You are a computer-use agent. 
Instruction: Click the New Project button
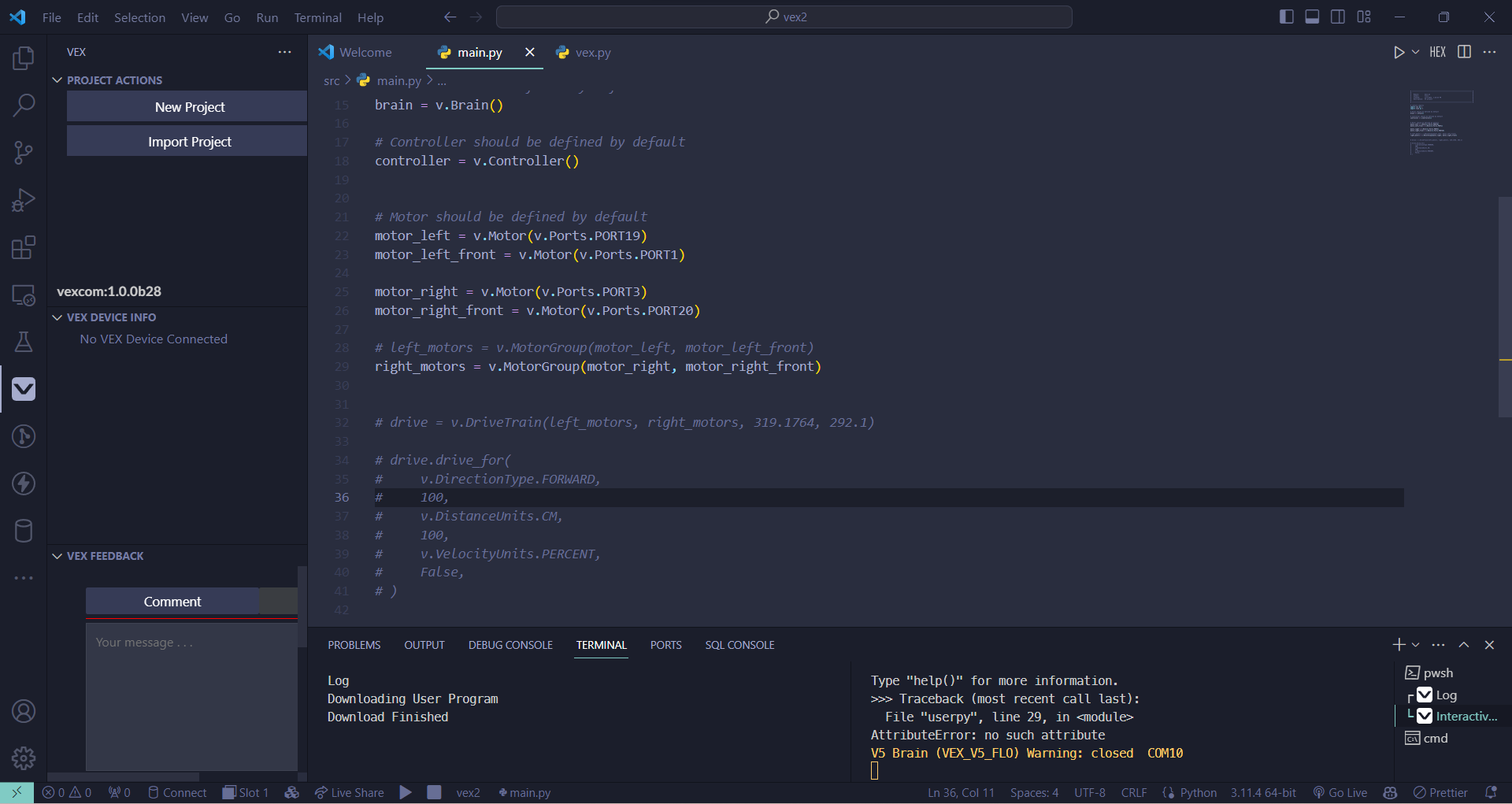(x=187, y=106)
